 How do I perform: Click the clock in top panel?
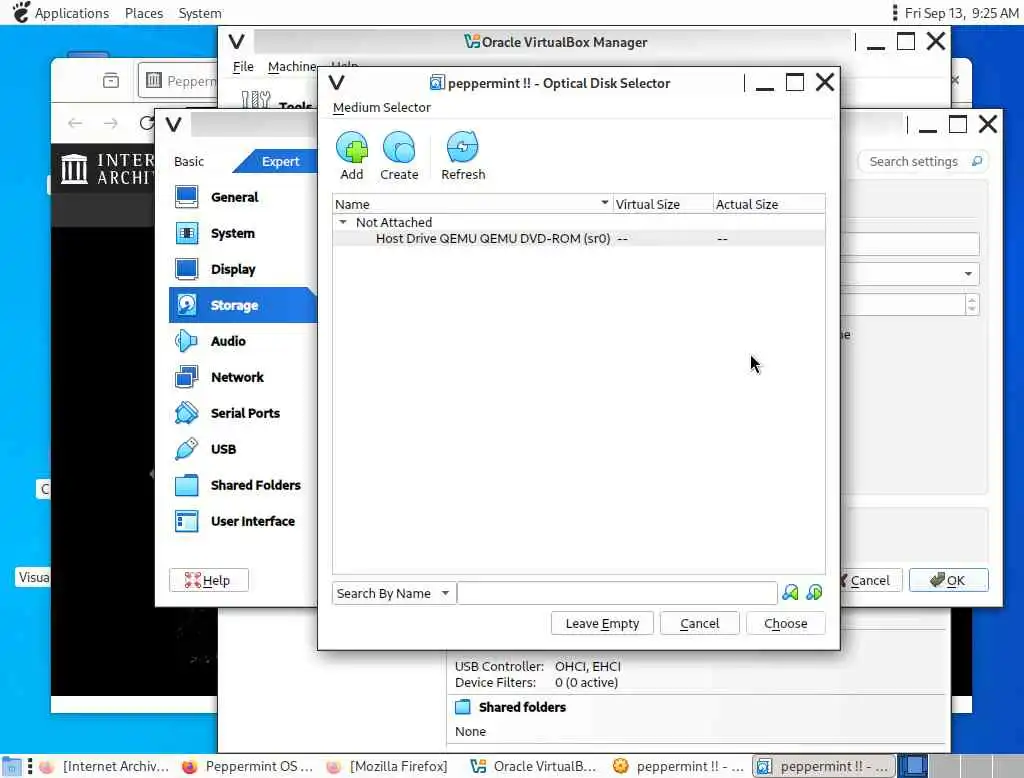[x=961, y=13]
